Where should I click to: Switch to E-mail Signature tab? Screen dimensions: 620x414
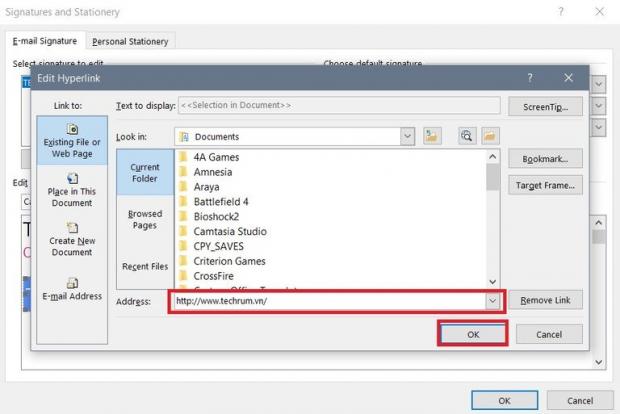[45, 41]
